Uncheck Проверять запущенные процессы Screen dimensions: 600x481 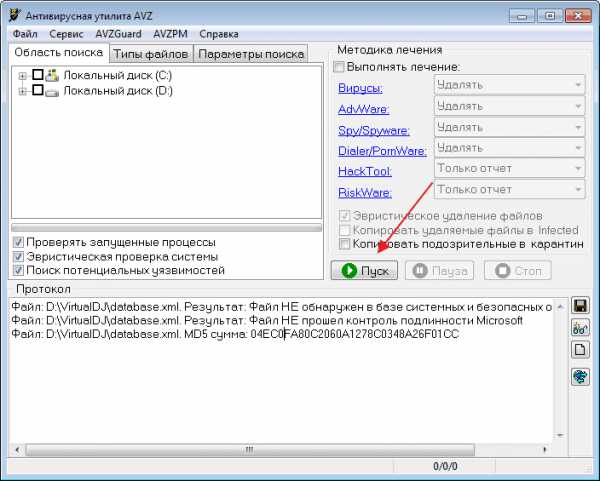(18, 242)
